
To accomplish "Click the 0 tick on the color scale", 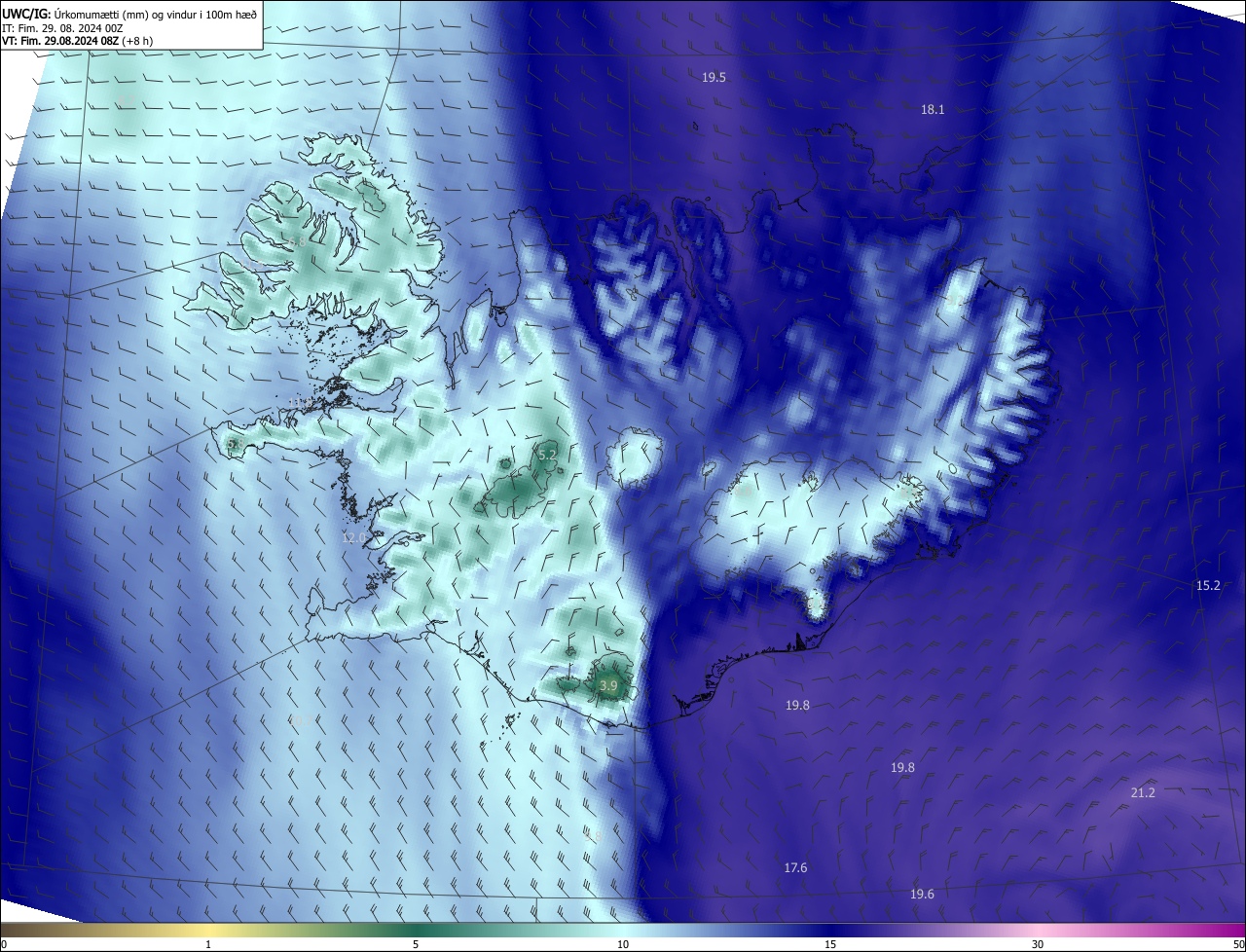I will click(4, 945).
